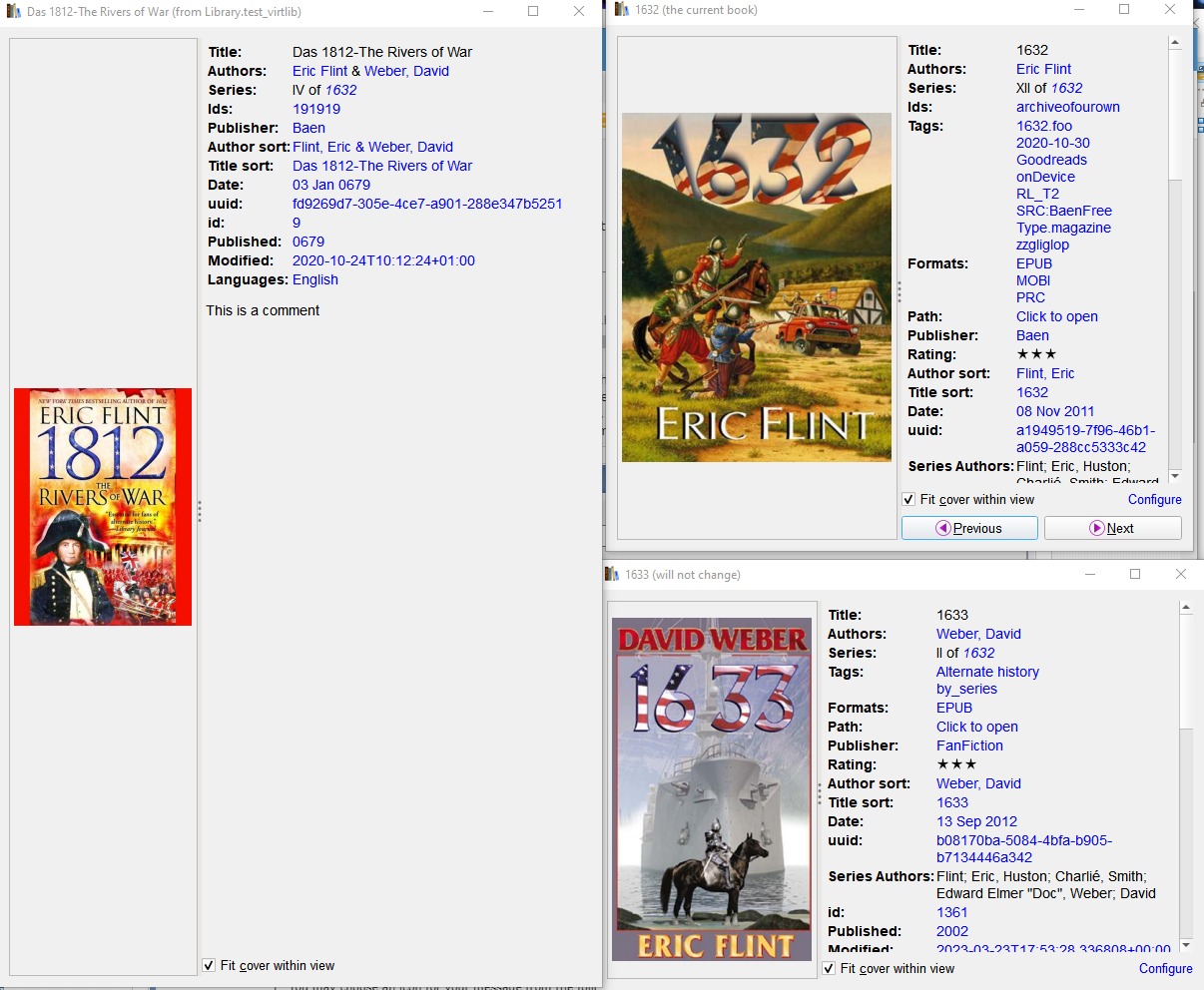Viewport: 1204px width, 990px height.
Task: Click the 1633 book cover image
Action: [712, 791]
